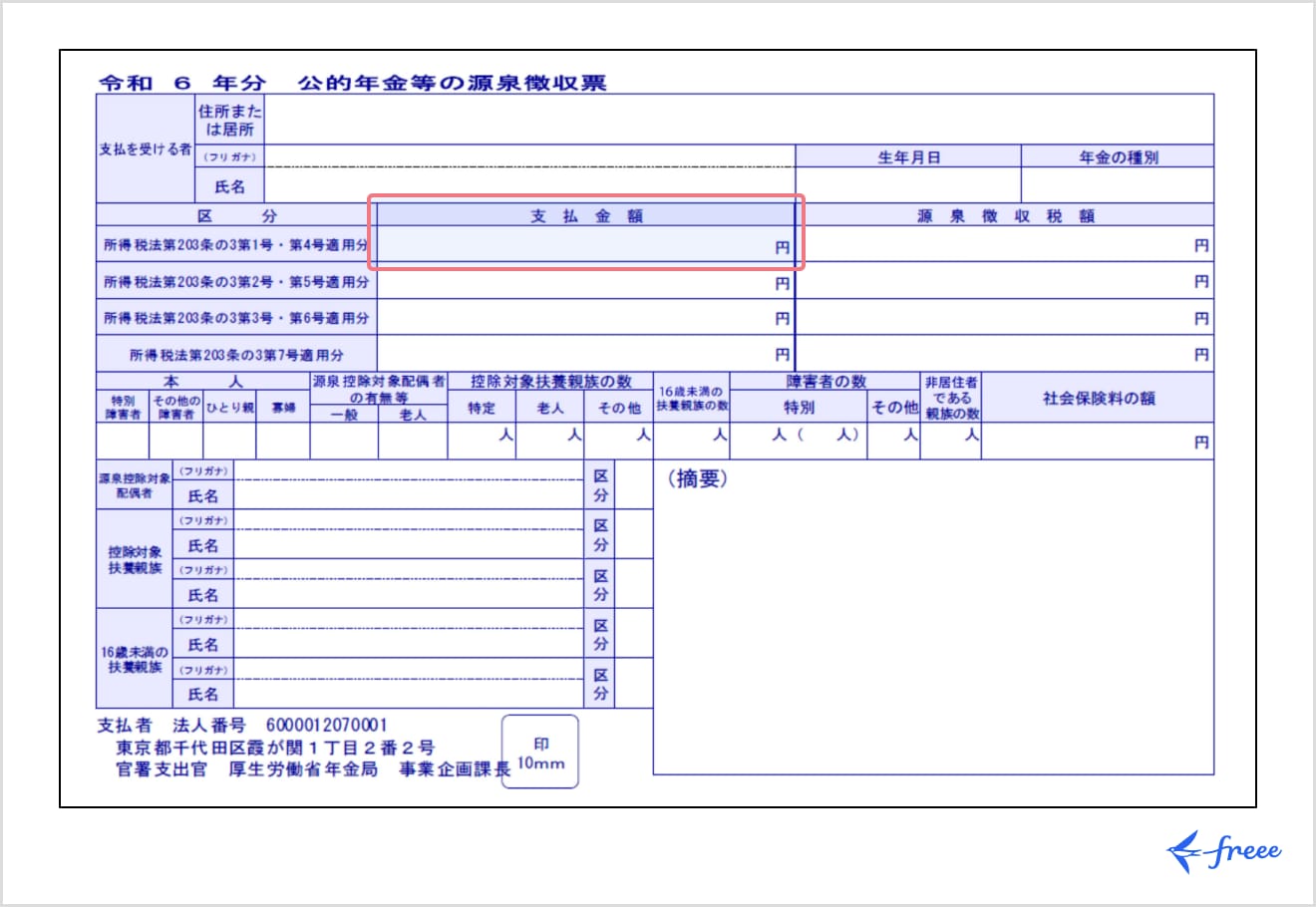This screenshot has width=1316, height=907.
Task: Select the recipient 氏名 name field at top
Action: [528, 186]
